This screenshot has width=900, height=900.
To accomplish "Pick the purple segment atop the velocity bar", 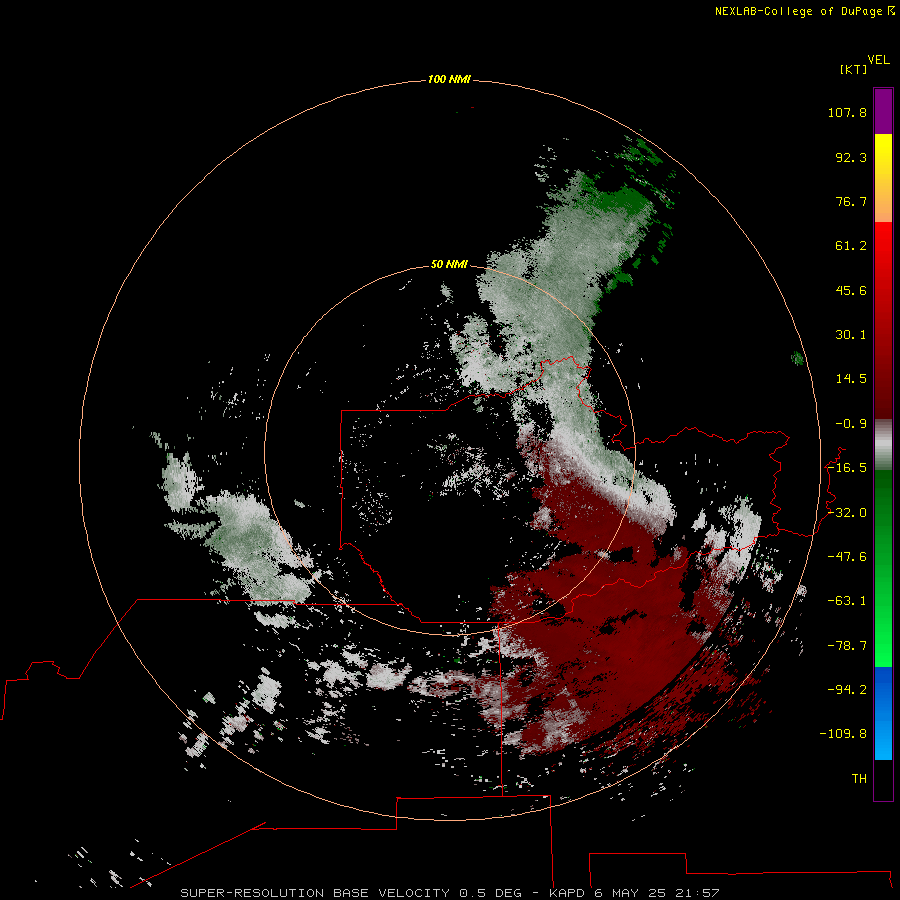I will tap(883, 111).
